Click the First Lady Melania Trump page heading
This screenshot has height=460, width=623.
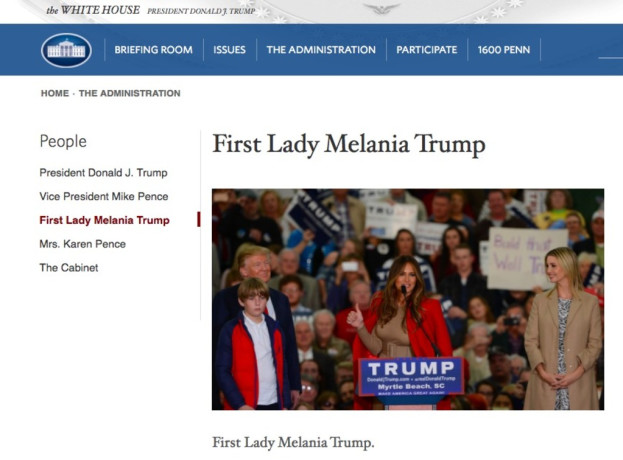pyautogui.click(x=349, y=144)
